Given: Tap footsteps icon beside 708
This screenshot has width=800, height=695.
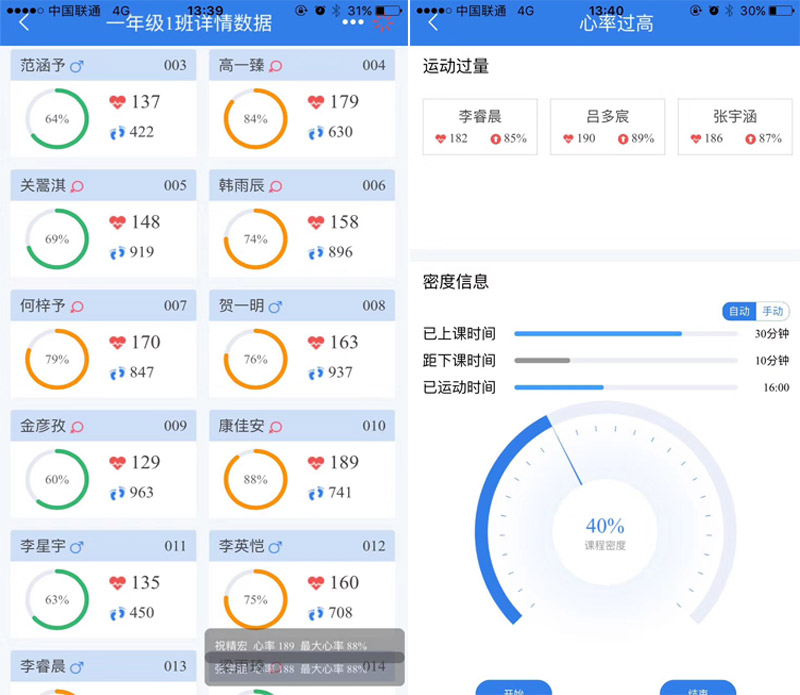Looking at the screenshot, I should (x=316, y=613).
